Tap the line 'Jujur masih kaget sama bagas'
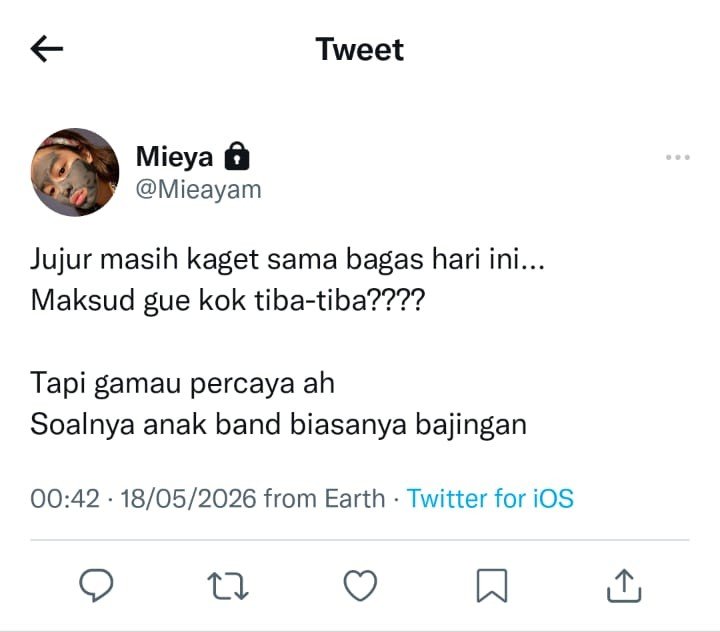This screenshot has height=632, width=720. pyautogui.click(x=227, y=260)
